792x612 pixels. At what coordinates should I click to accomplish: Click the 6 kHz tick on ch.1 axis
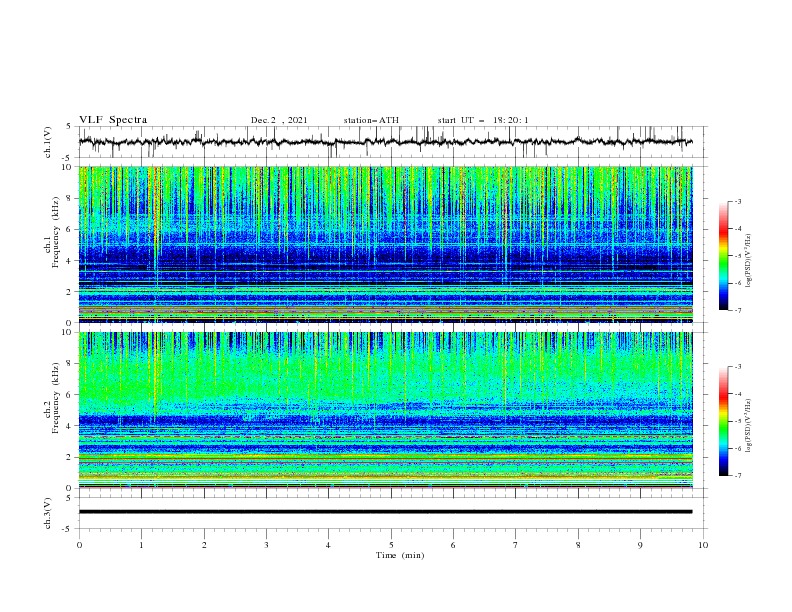point(69,230)
